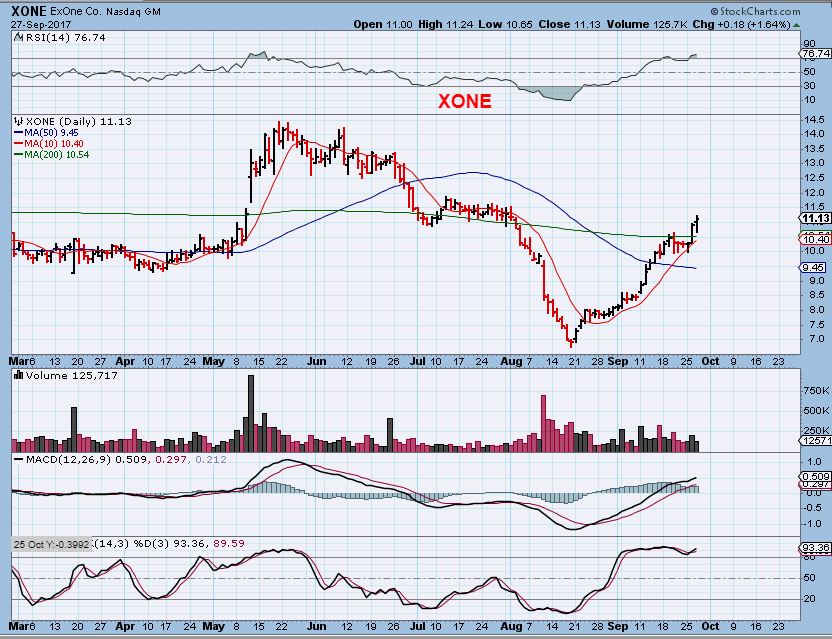Viewport: 832px width, 639px height.
Task: Click the 500K volume axis label
Action: [x=817, y=410]
